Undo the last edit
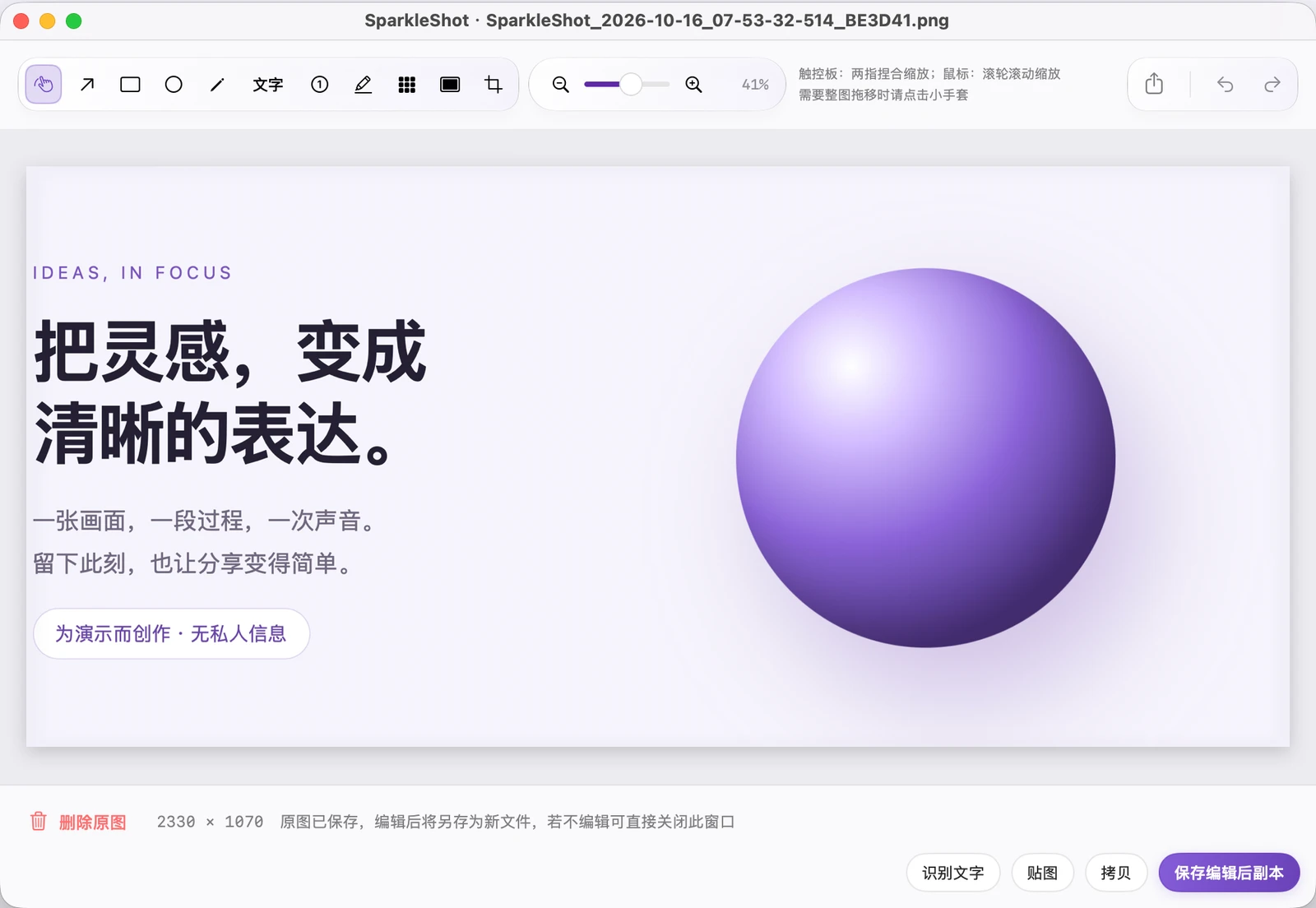 point(1225,84)
